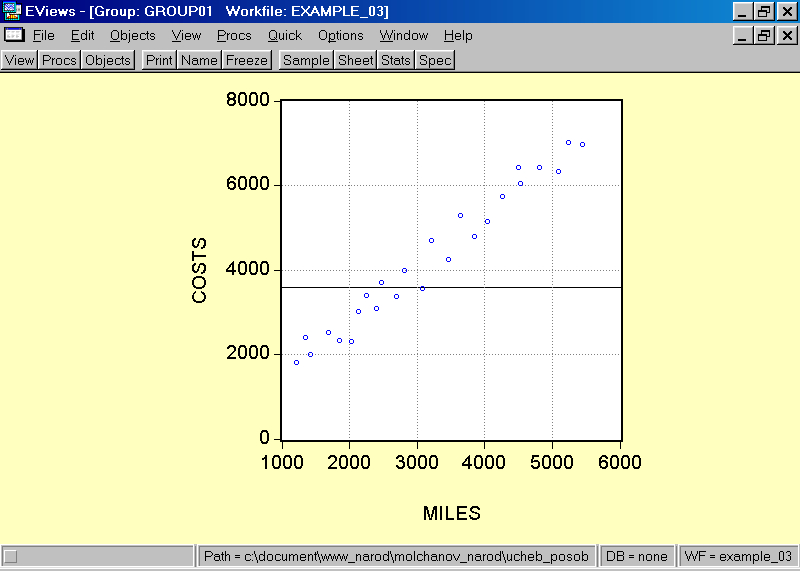This screenshot has height=571, width=800.
Task: Click the 5000 tick label on MILES axis
Action: tap(552, 462)
